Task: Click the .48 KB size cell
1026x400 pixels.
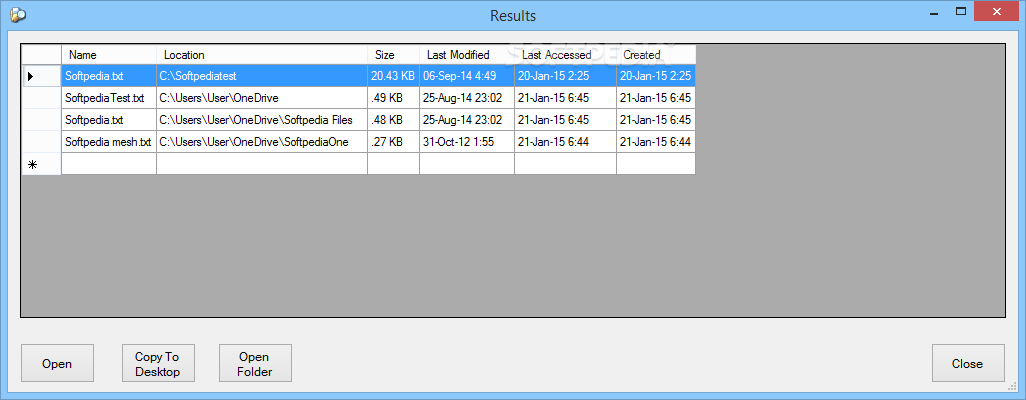Action: (x=393, y=120)
